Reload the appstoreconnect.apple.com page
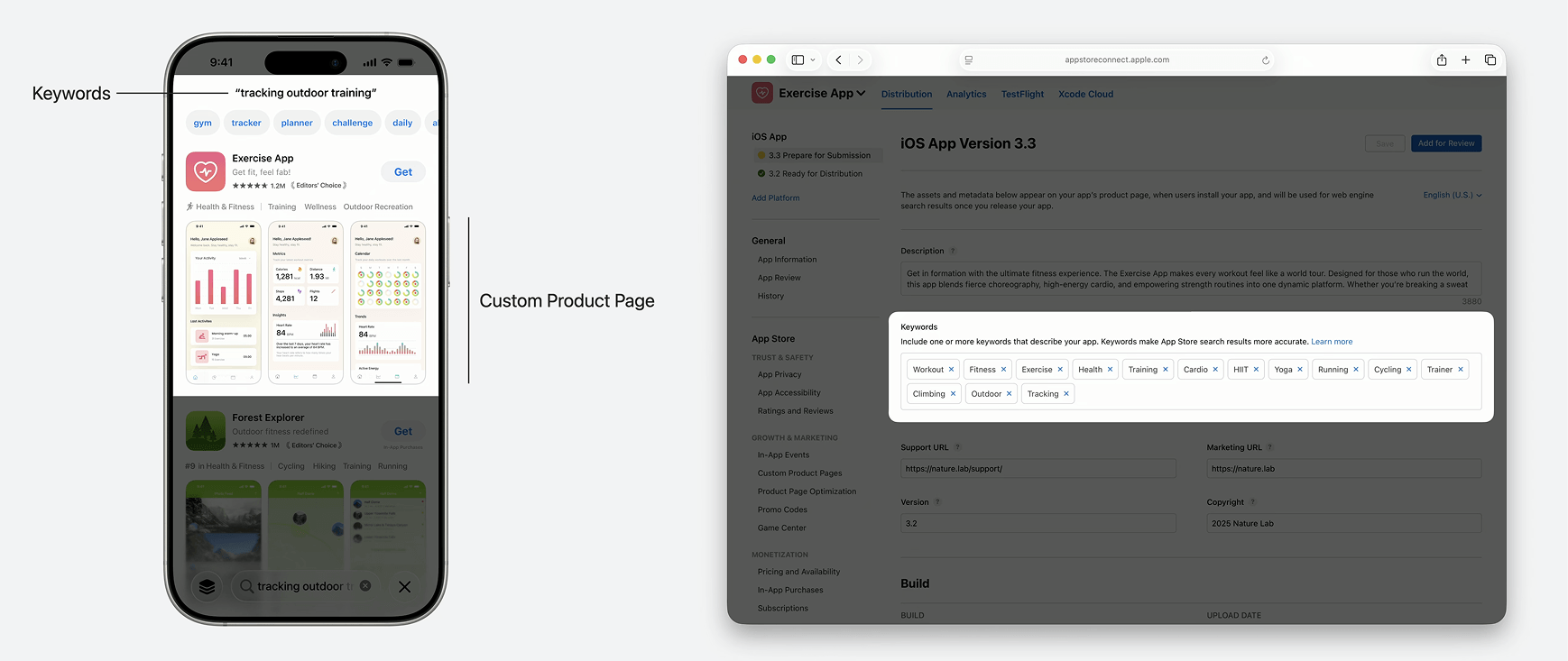Viewport: 1568px width, 661px height. click(1266, 60)
